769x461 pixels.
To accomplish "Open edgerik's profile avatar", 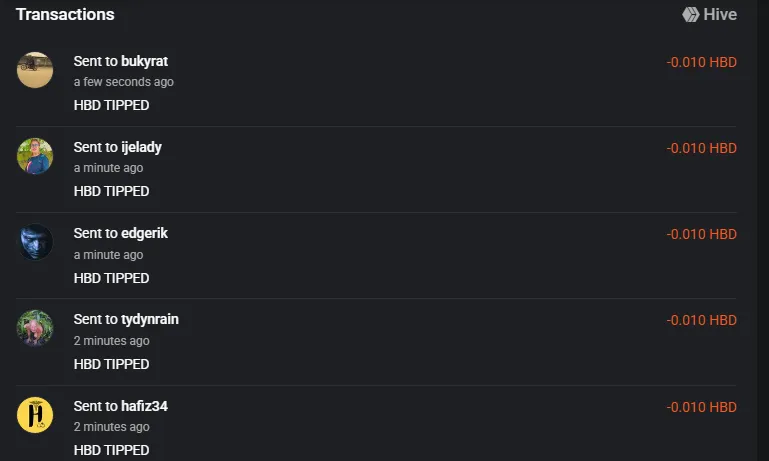I will tap(35, 242).
